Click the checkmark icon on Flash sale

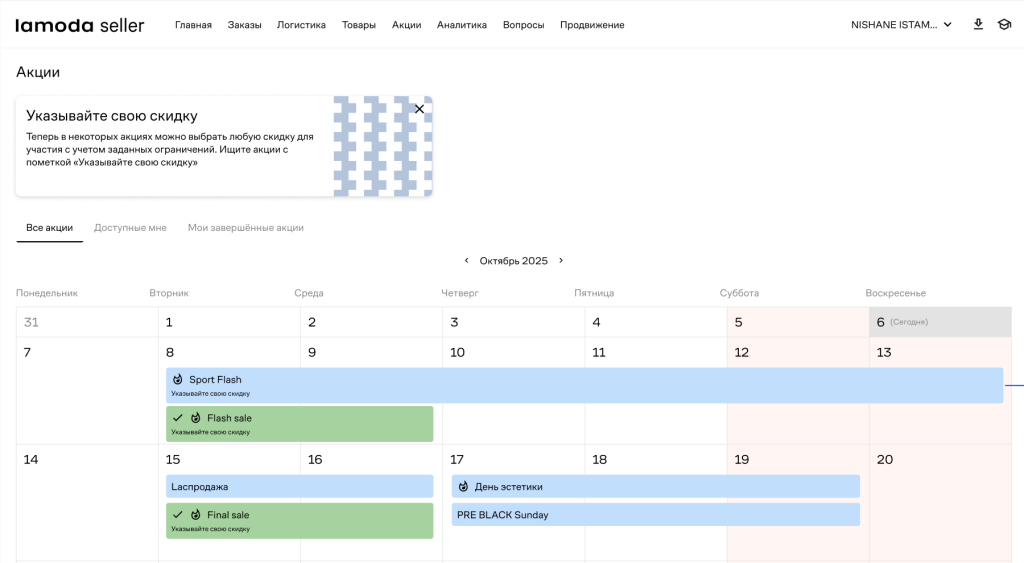[x=177, y=418]
